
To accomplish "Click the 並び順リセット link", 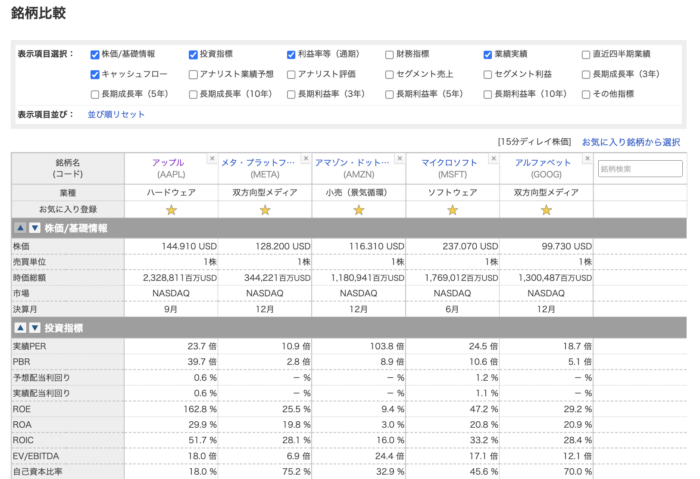I will pyautogui.click(x=116, y=114).
